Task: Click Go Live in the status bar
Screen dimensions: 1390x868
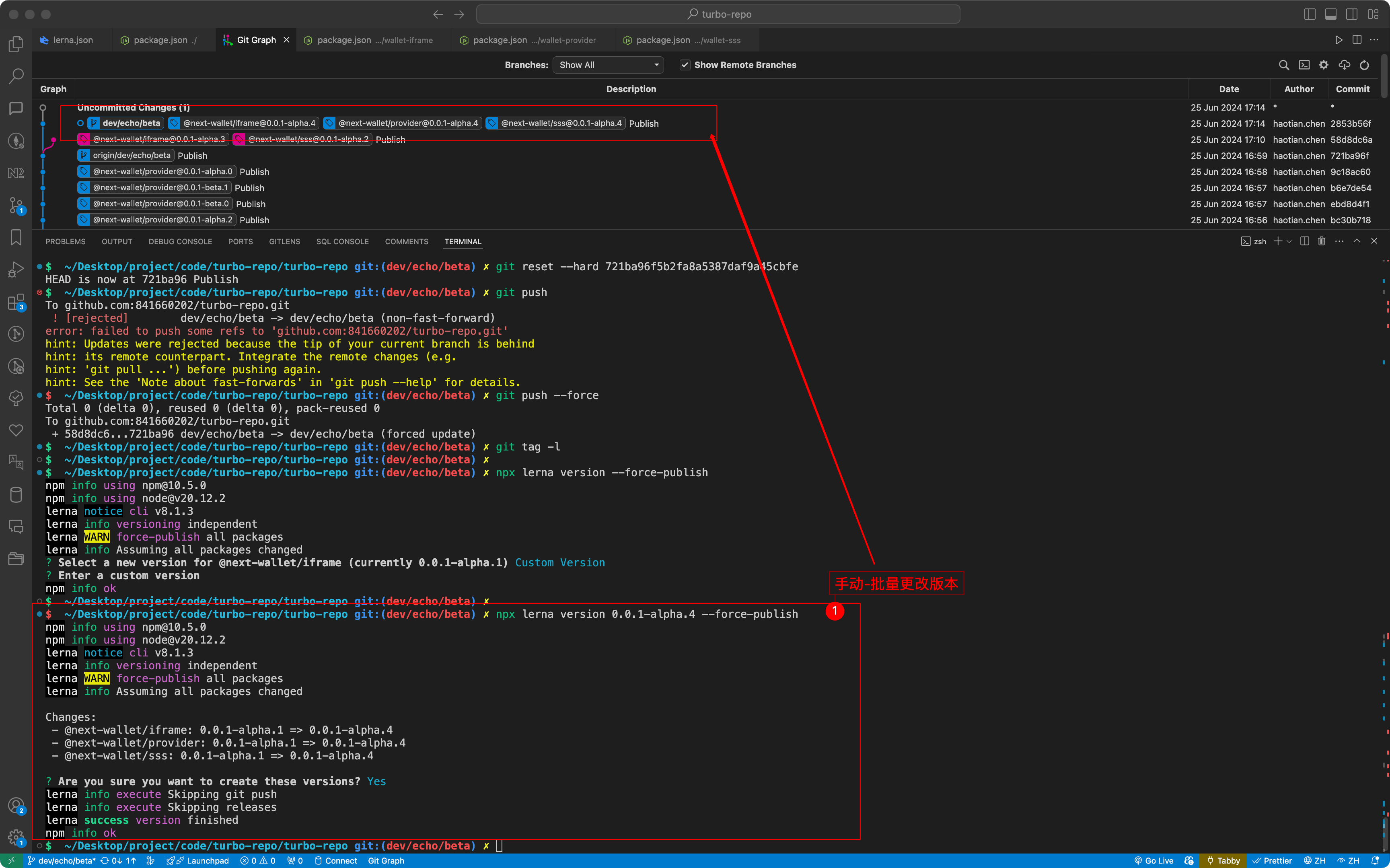Action: click(1154, 860)
